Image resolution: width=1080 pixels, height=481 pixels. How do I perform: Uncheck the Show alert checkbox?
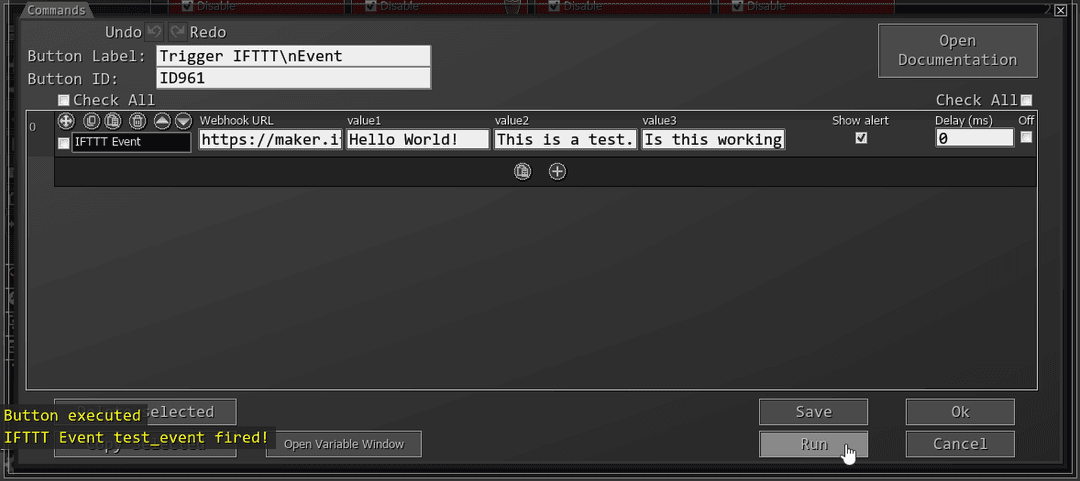pyautogui.click(x=861, y=138)
